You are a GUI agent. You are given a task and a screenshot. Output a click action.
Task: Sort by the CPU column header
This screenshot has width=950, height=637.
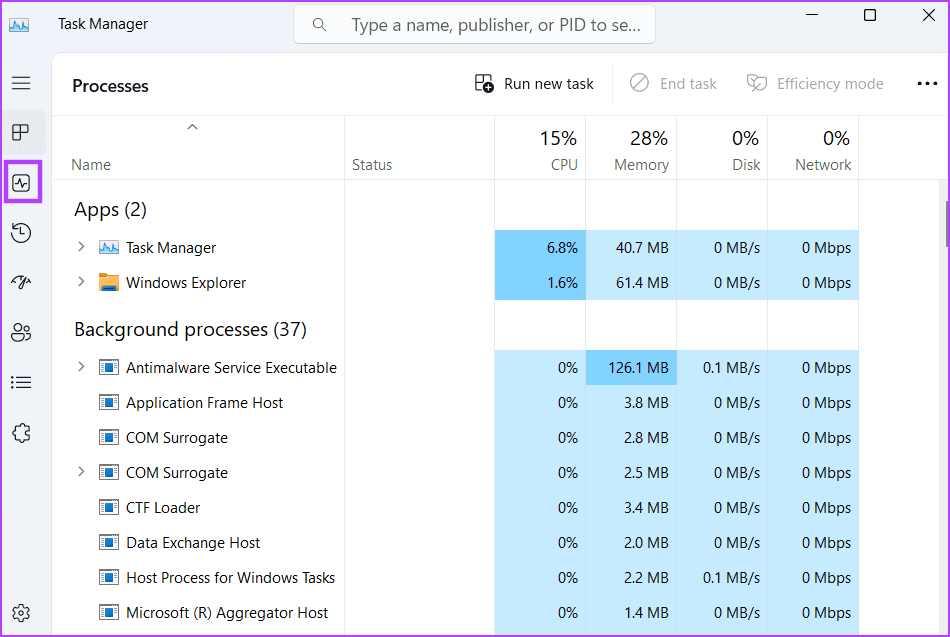[x=540, y=150]
